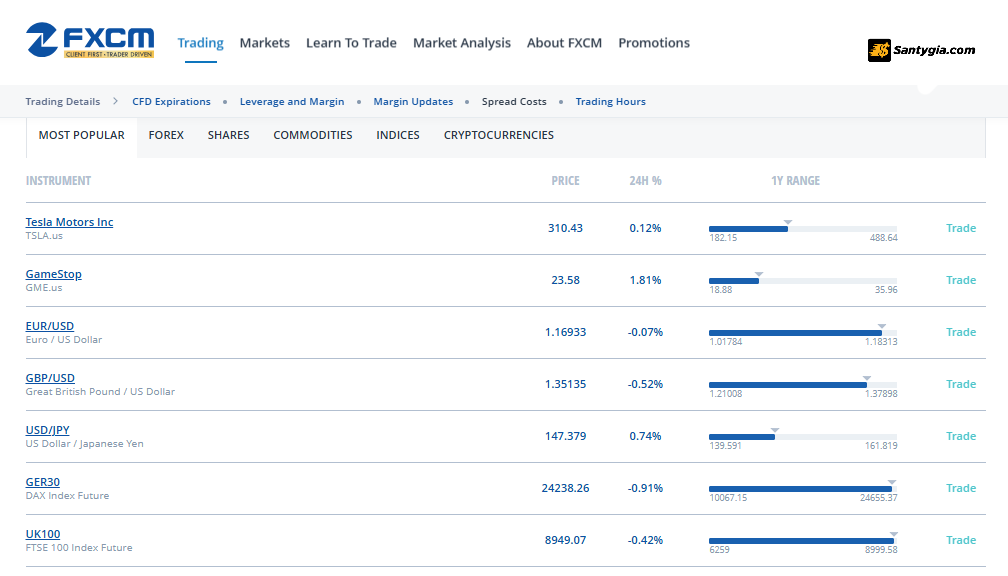
Task: Click EUR/USD 1Y range bar
Action: 803,333
